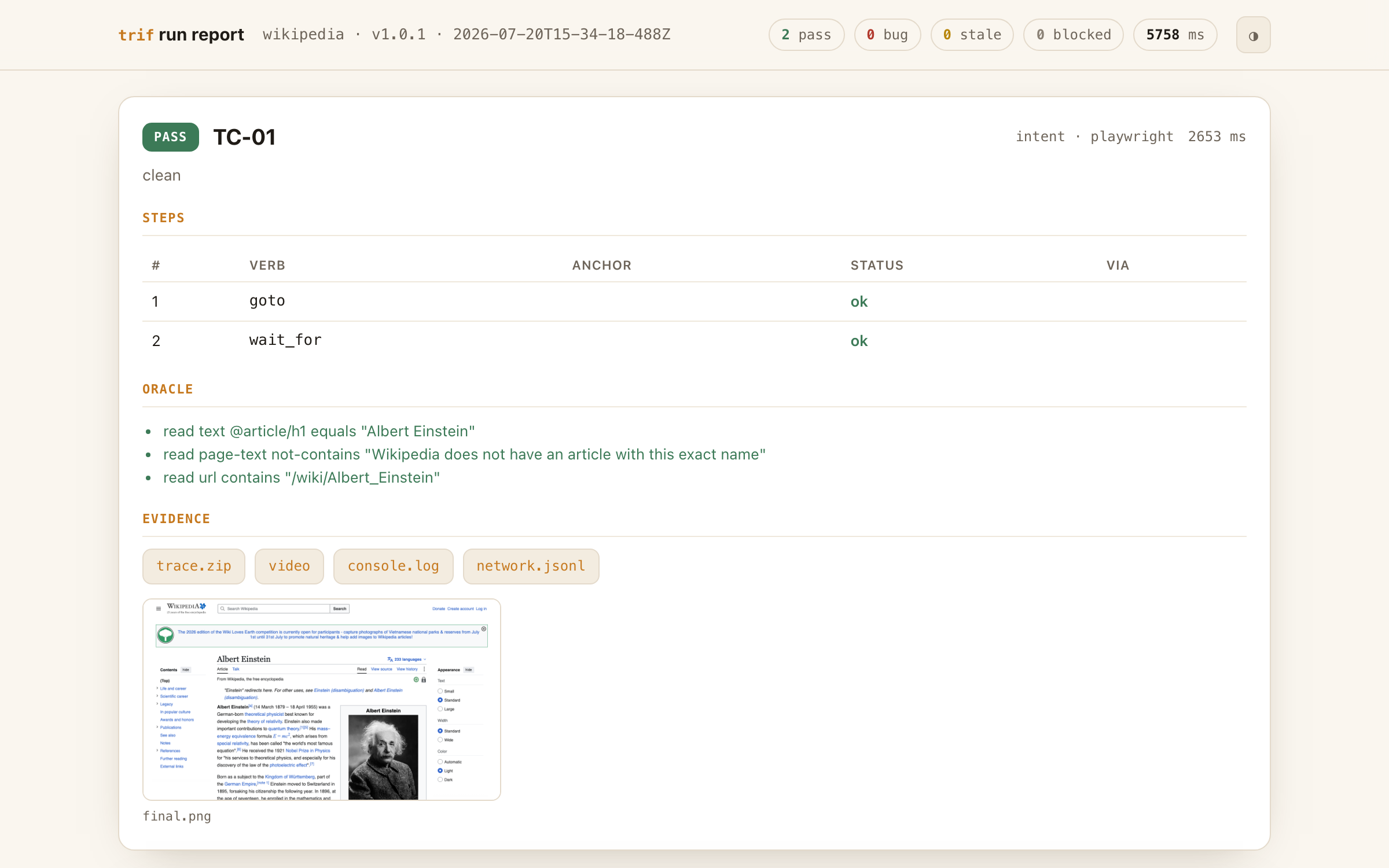Click the STATUS column header
1389x868 pixels.
point(877,265)
